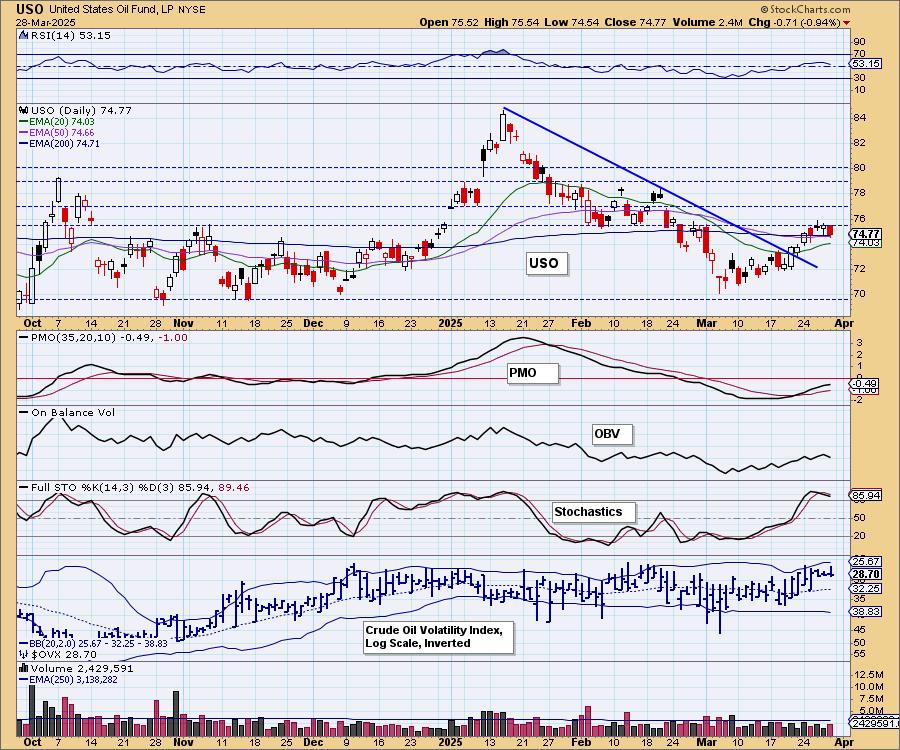The height and width of the screenshot is (750, 900).
Task: Click the PMO annotation box
Action: pos(533,373)
